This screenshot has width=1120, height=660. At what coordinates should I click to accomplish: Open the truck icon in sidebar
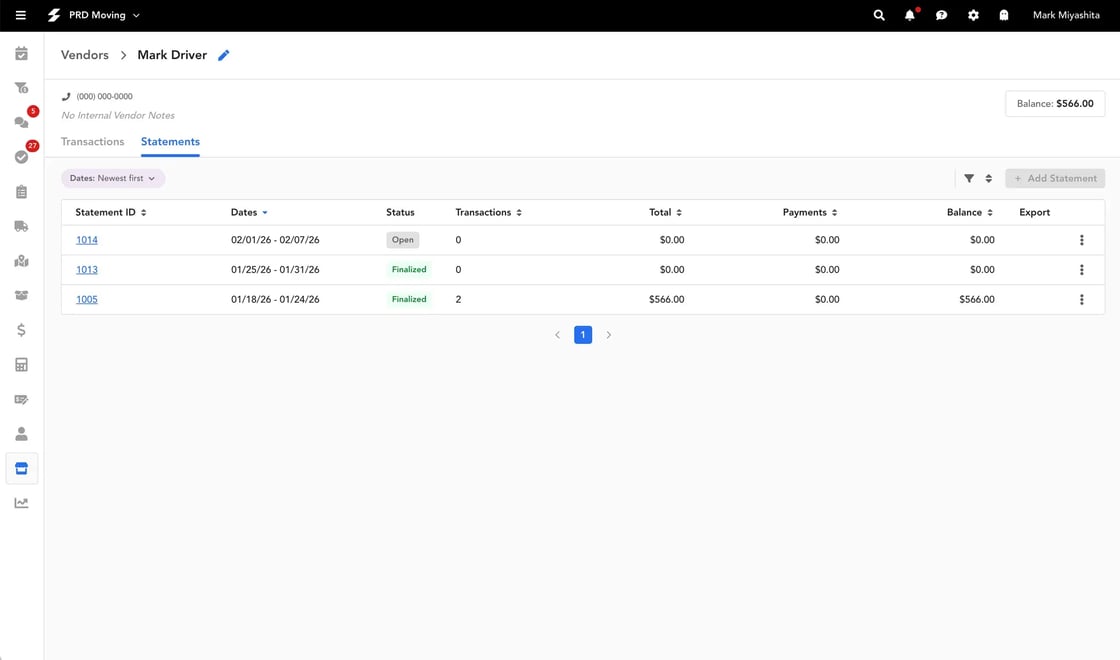(x=21, y=226)
